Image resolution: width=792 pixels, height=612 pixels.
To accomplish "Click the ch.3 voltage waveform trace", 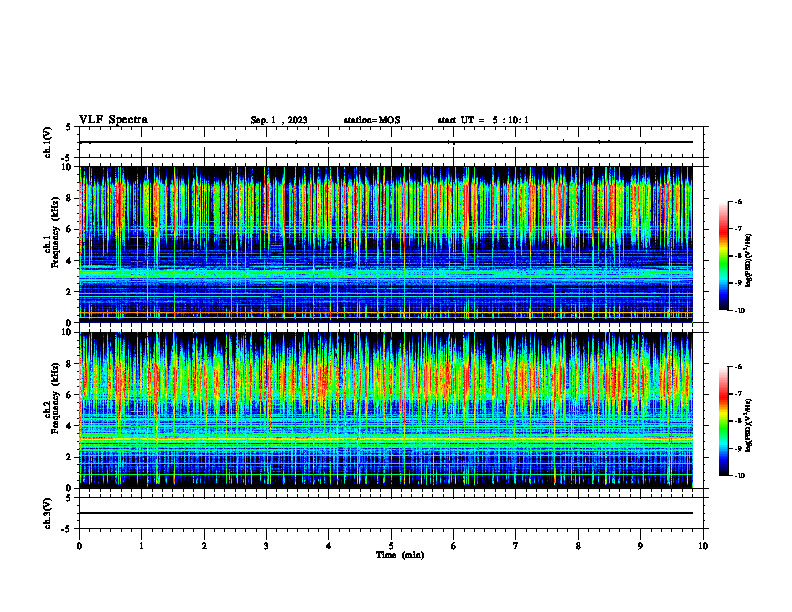I will tap(386, 513).
